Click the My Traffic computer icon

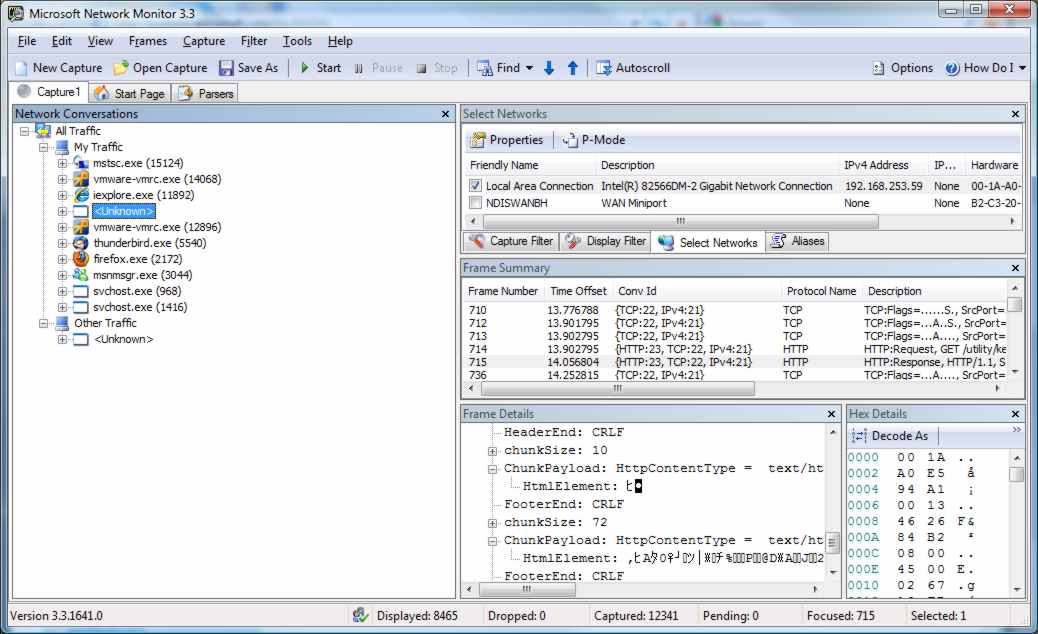coord(62,147)
